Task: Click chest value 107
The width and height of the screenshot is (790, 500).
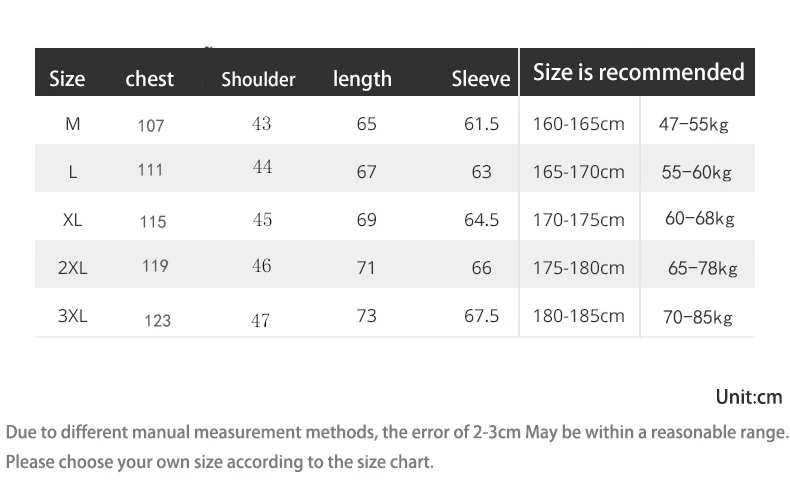Action: (151, 126)
